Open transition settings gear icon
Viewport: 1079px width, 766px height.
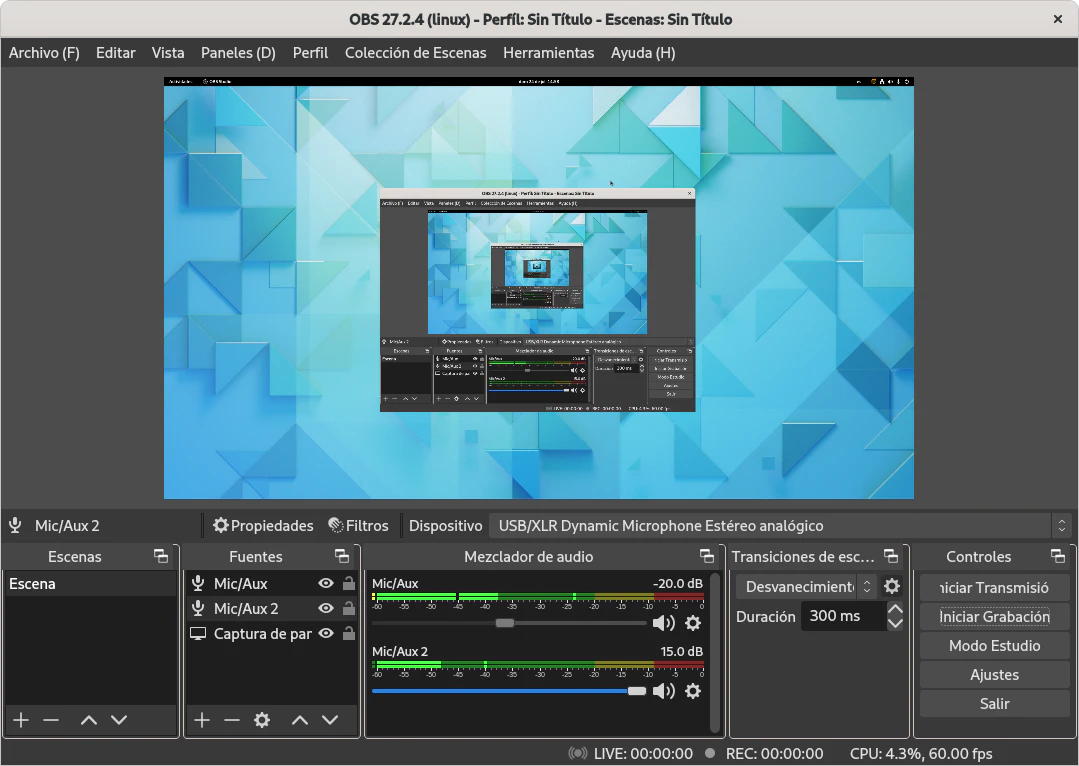892,587
